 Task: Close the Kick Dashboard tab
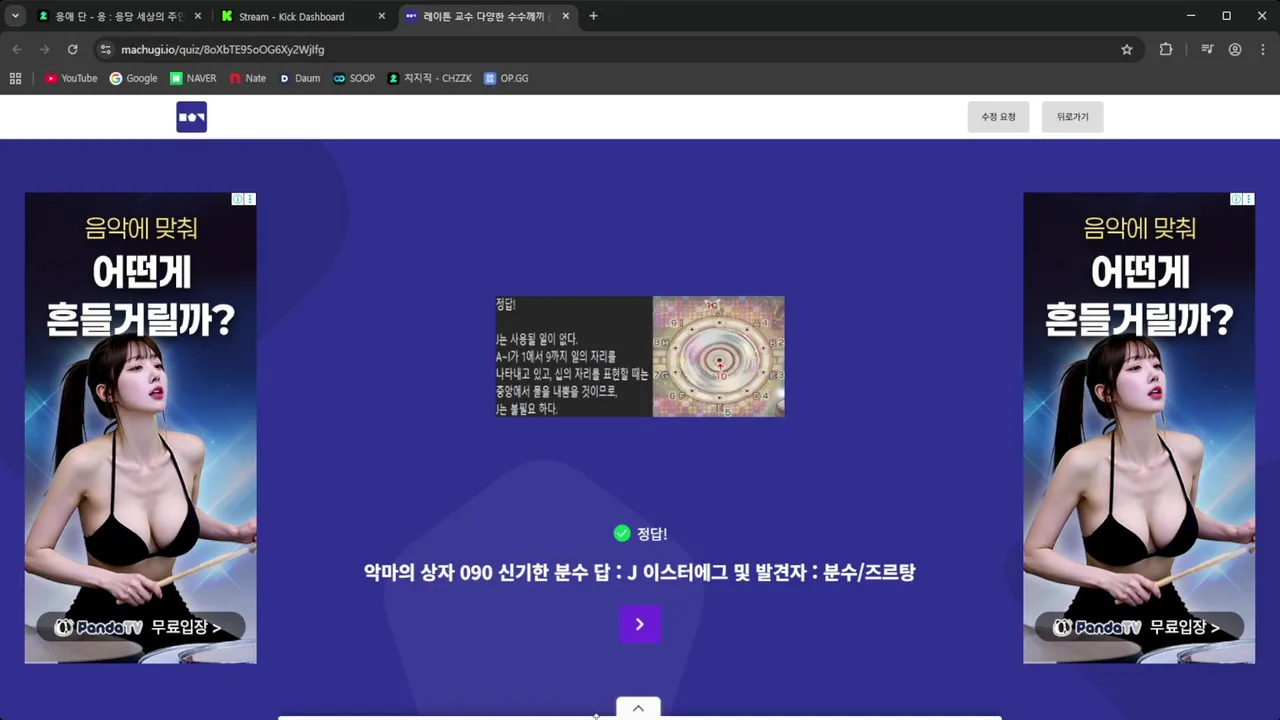[x=382, y=16]
